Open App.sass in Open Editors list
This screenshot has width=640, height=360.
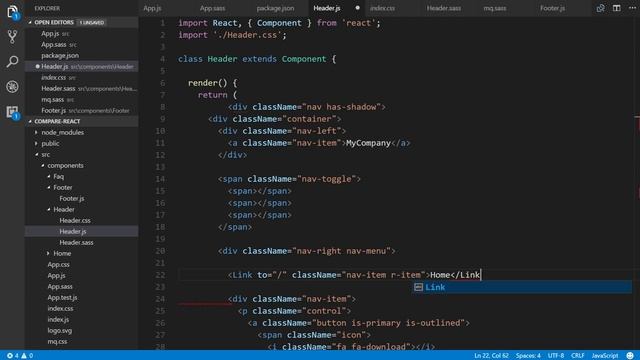82,44
